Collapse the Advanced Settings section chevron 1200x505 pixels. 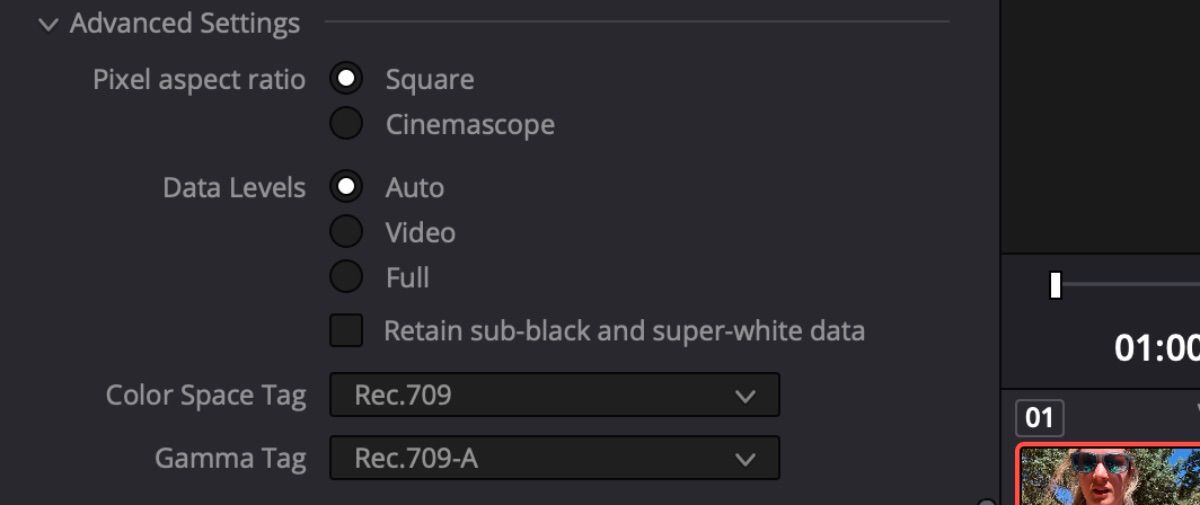(47, 24)
